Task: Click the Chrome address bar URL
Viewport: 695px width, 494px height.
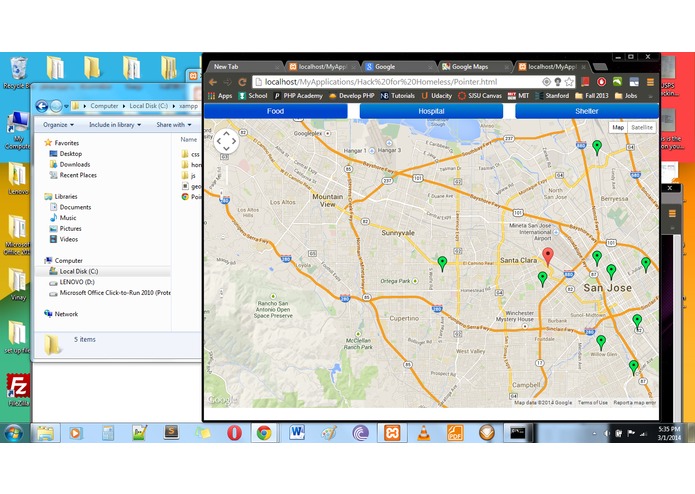Action: [x=381, y=82]
